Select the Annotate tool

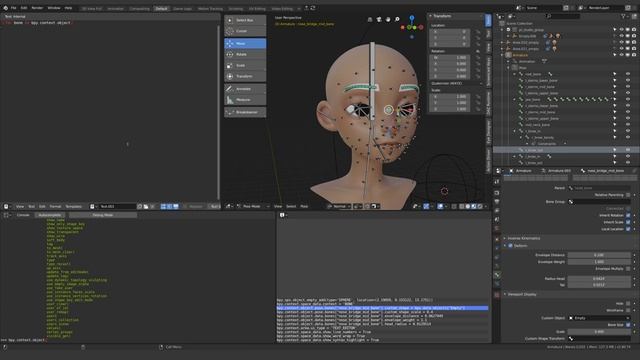point(245,89)
